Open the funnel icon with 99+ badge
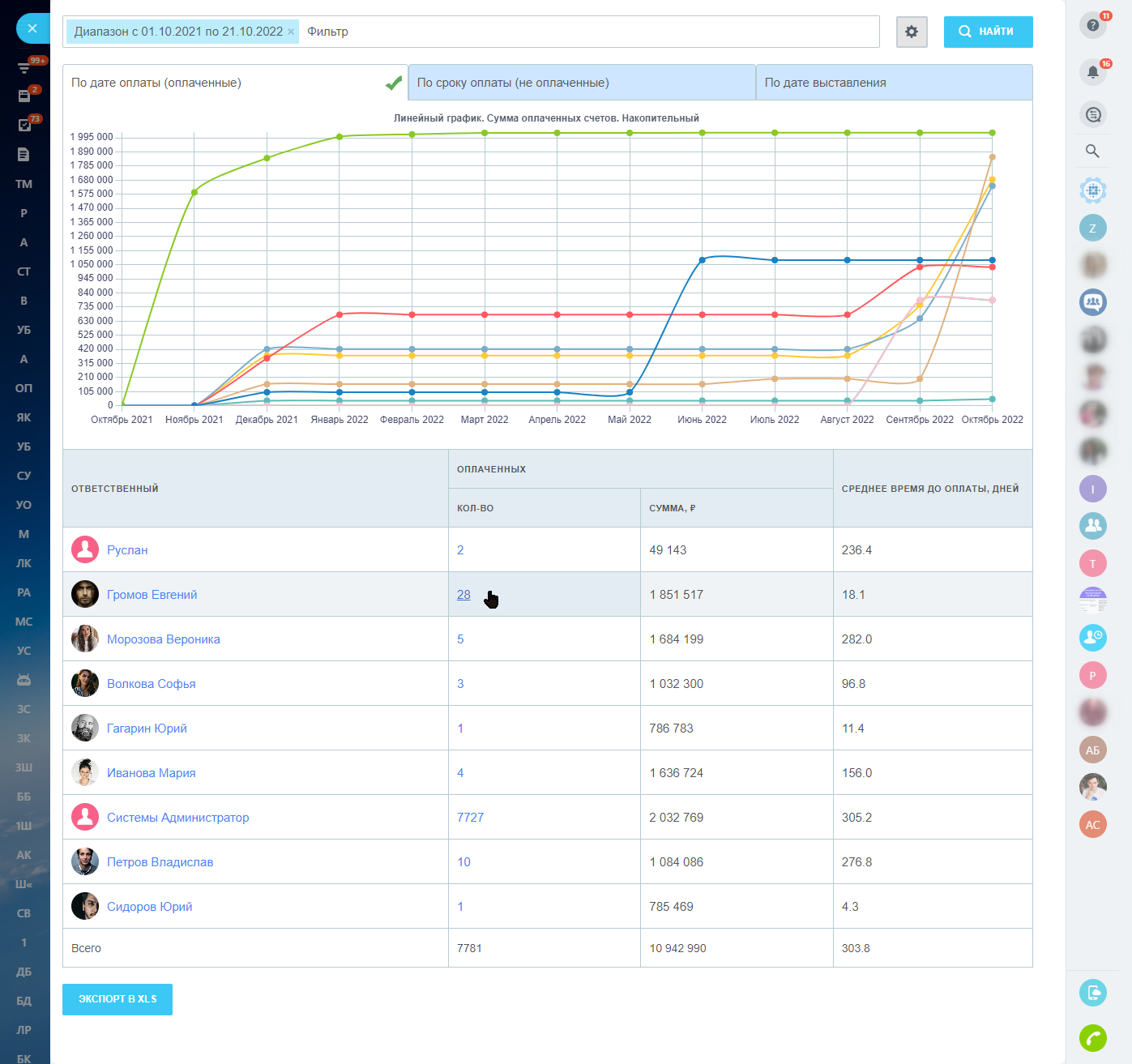 pos(24,67)
